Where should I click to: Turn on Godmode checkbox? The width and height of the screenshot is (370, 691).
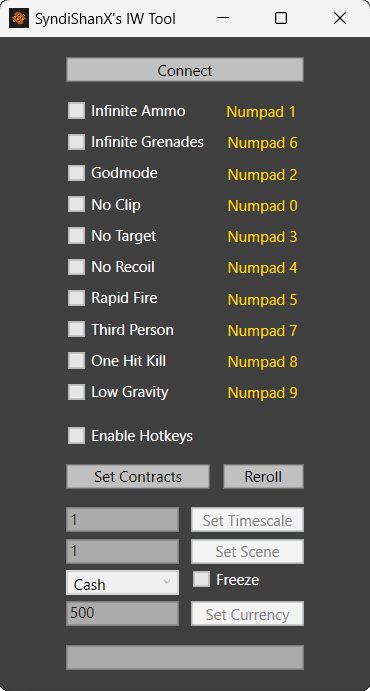click(76, 173)
